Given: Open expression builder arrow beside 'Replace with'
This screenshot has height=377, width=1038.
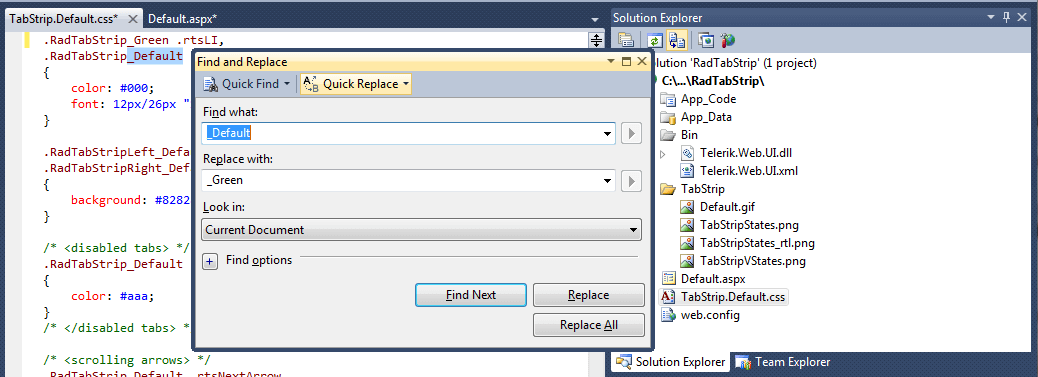Looking at the screenshot, I should point(631,180).
